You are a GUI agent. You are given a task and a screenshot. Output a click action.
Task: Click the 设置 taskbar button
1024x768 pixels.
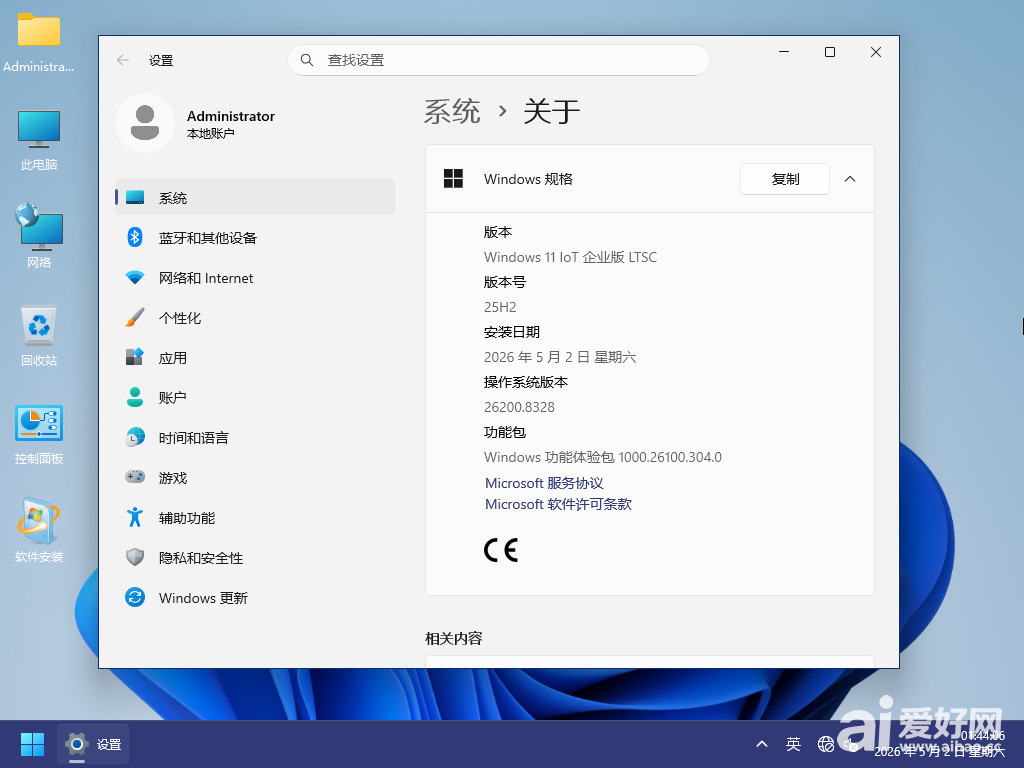(x=93, y=744)
